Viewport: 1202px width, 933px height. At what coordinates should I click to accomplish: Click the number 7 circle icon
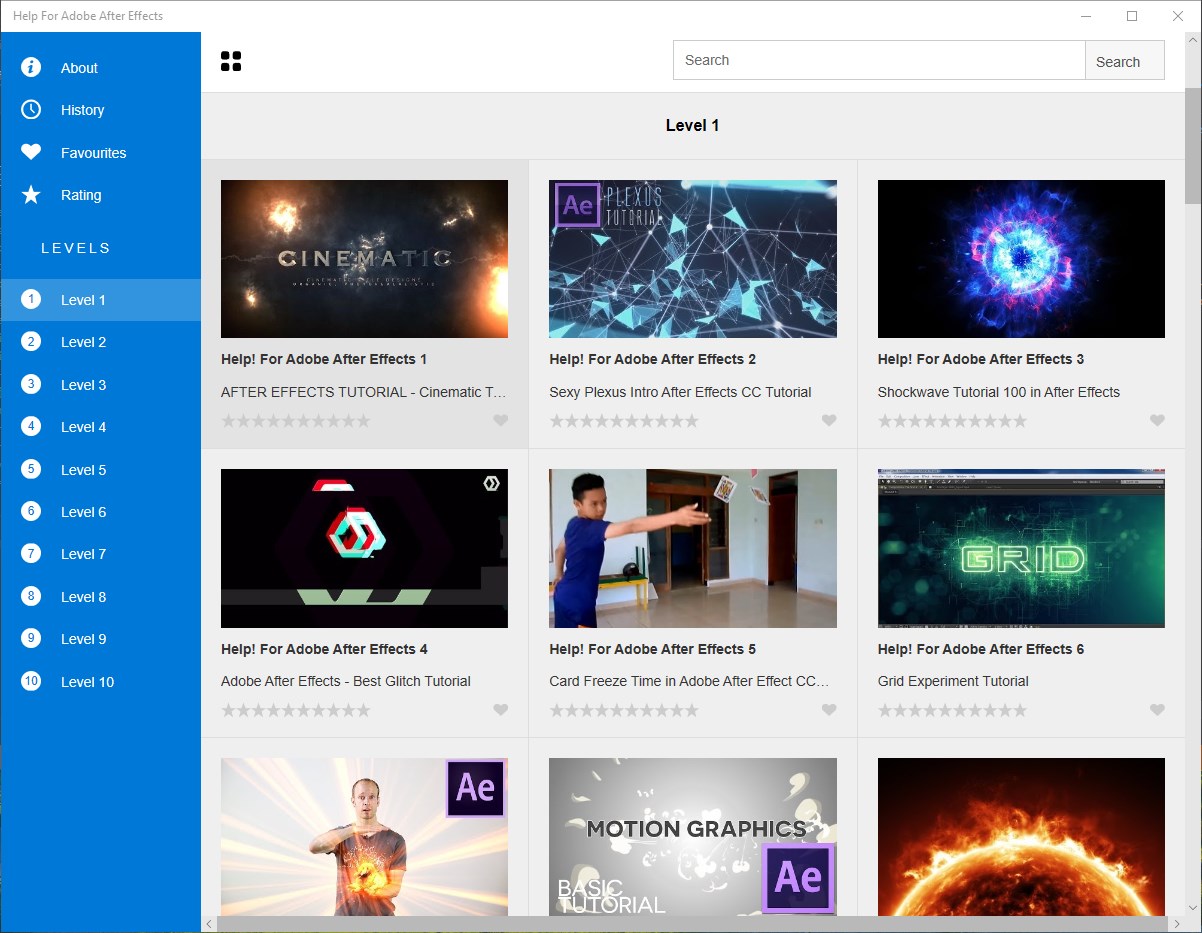[31, 553]
